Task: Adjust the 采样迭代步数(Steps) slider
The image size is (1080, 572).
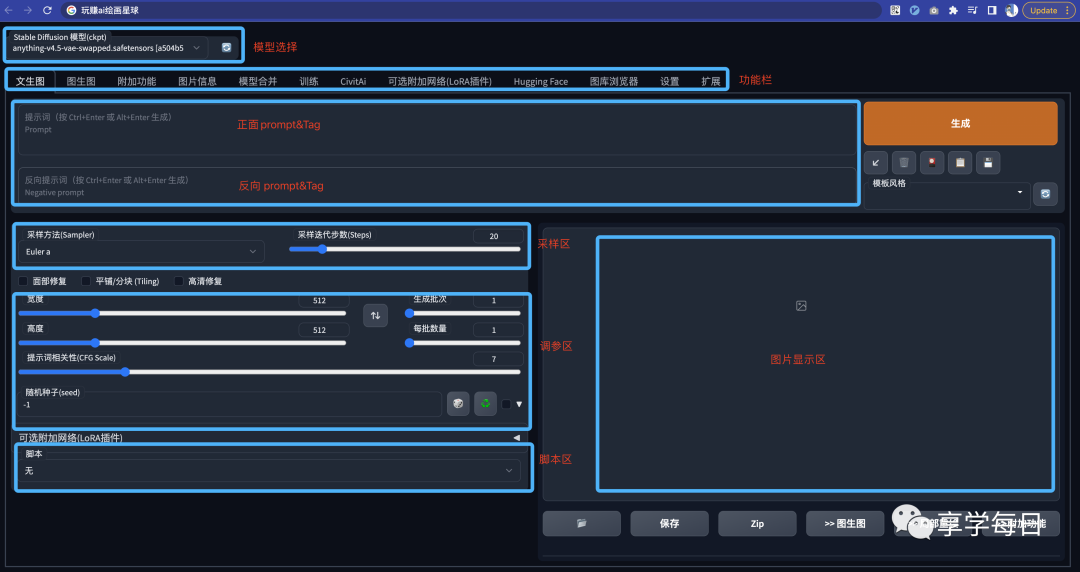Action: [x=405, y=249]
